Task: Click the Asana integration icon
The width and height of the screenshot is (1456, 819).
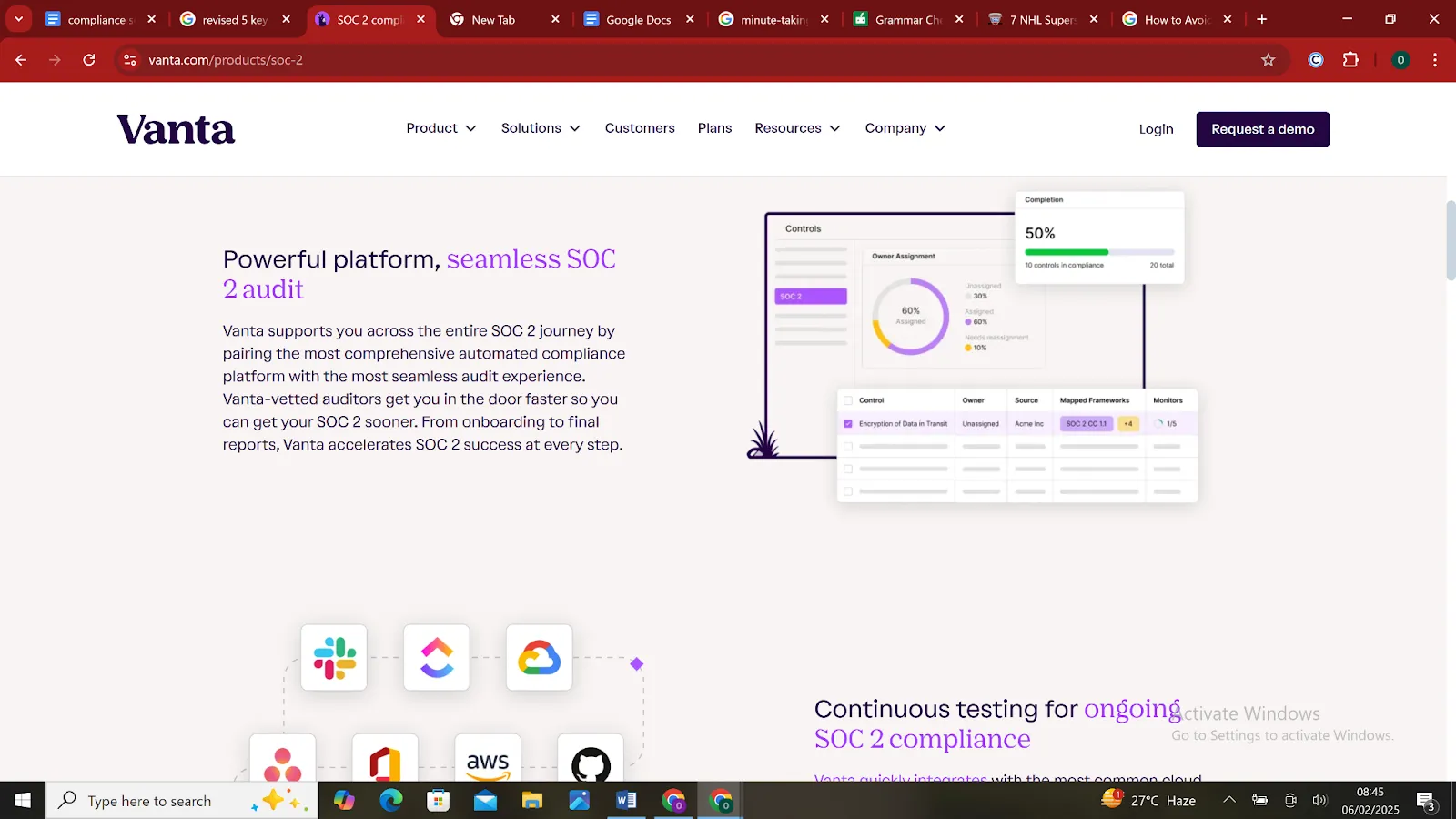Action: [x=283, y=760]
